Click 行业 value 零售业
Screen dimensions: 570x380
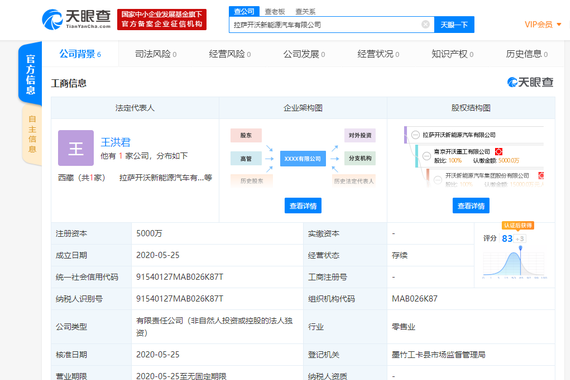404,327
